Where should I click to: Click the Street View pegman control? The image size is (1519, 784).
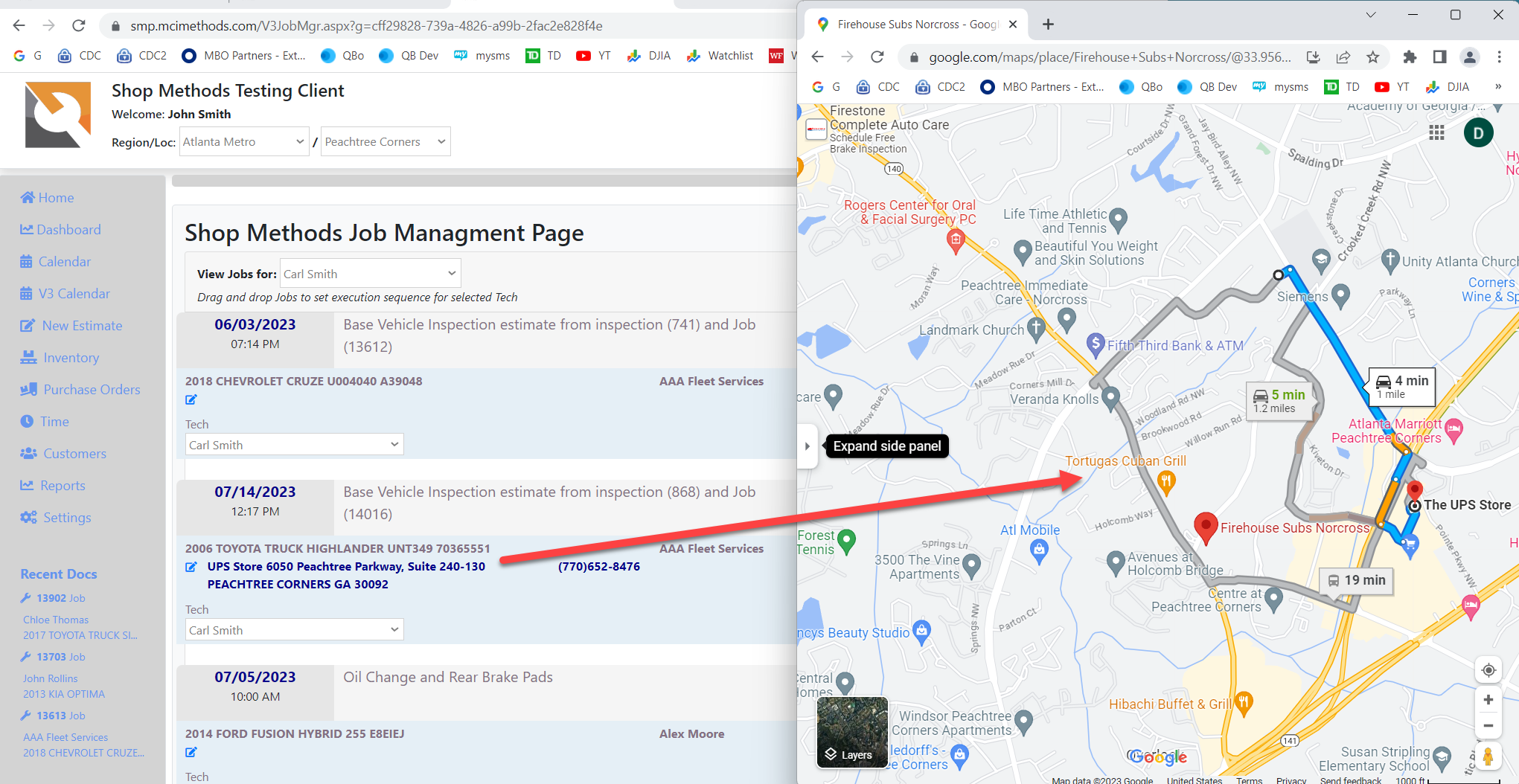1488,755
